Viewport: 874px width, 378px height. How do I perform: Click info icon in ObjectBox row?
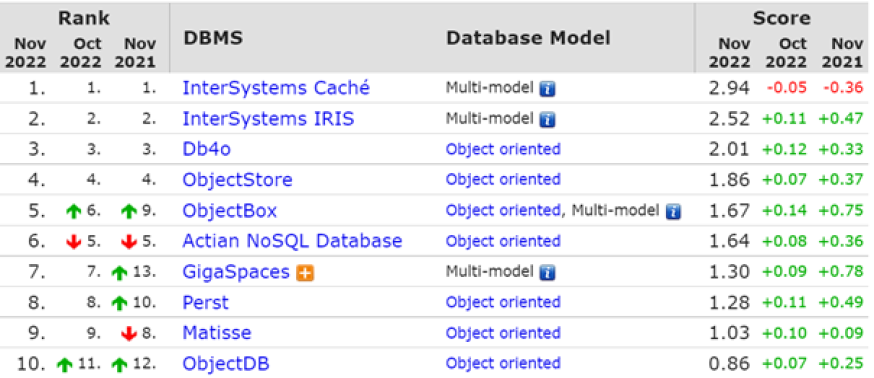coord(673,211)
